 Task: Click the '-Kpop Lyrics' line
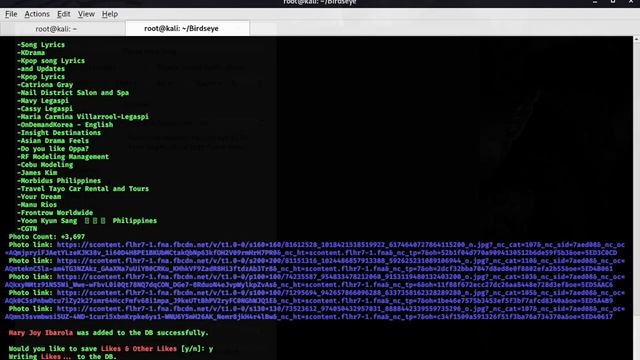(x=41, y=77)
